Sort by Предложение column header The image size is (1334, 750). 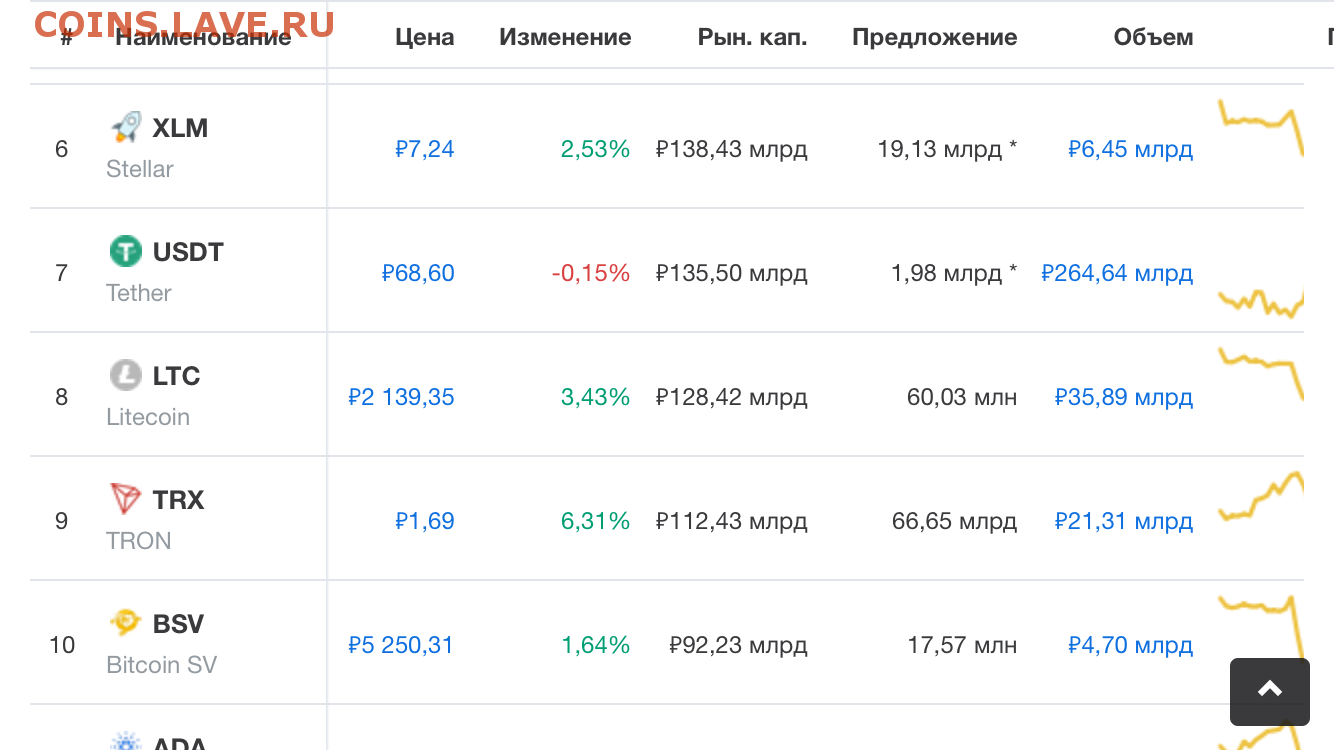coord(935,37)
